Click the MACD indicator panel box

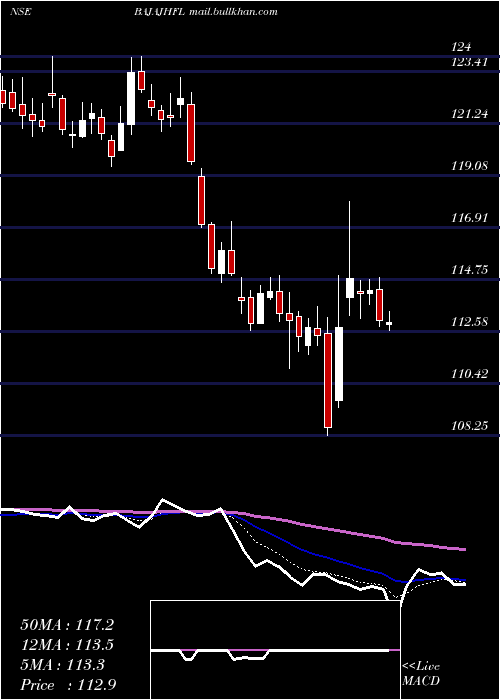[x=275, y=650]
